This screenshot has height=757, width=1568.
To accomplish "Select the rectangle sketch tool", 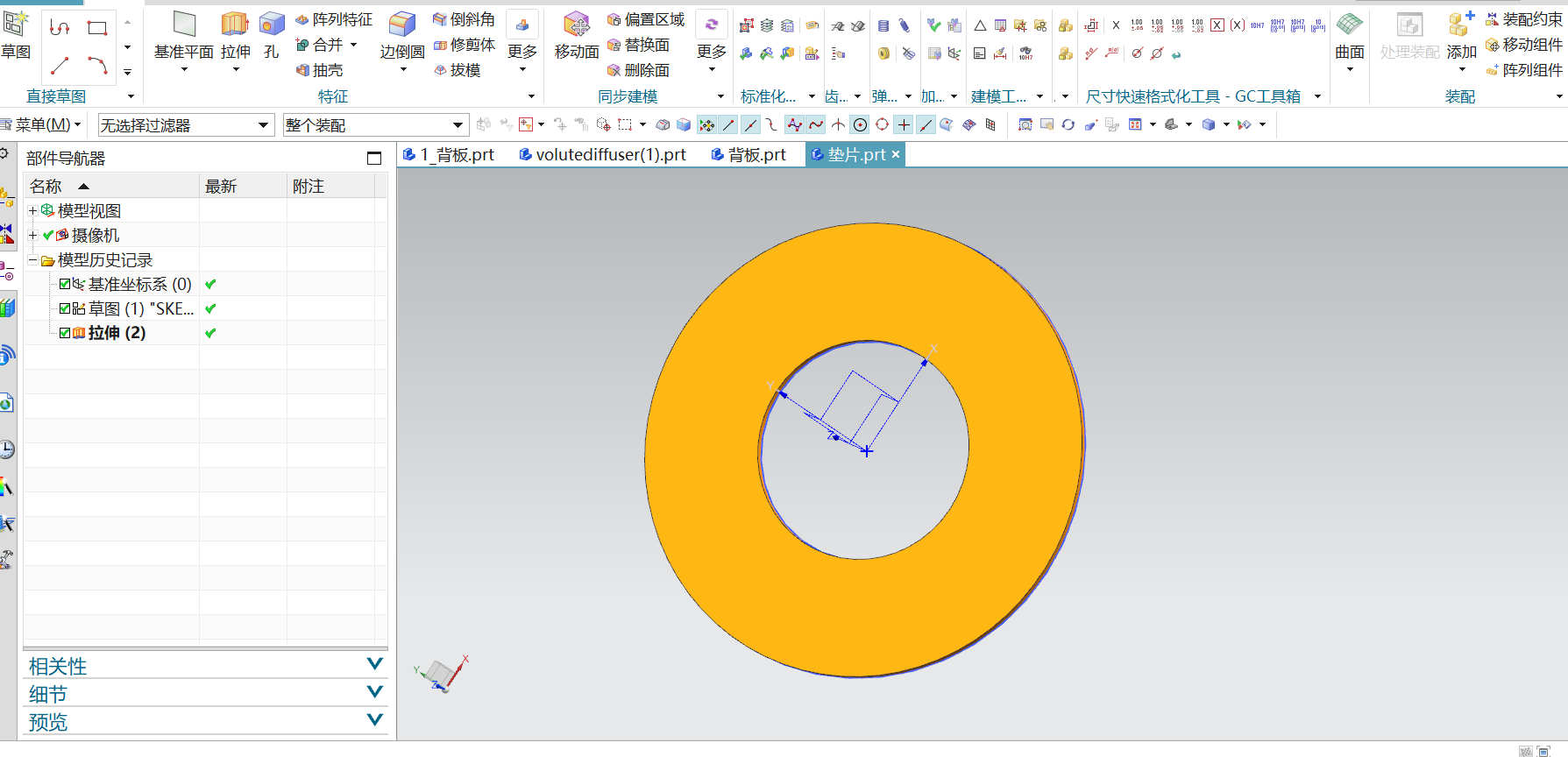I will coord(97,28).
